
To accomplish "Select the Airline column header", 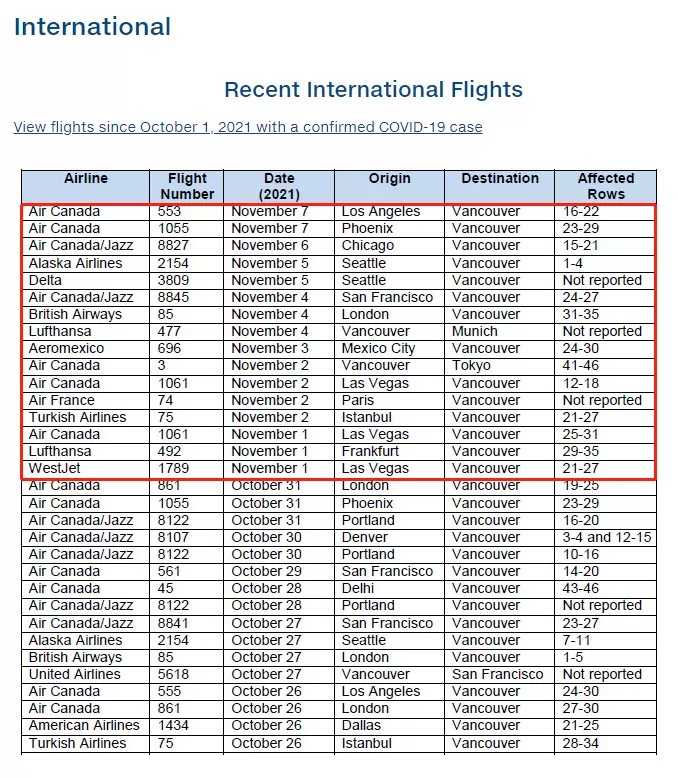I will point(85,186).
